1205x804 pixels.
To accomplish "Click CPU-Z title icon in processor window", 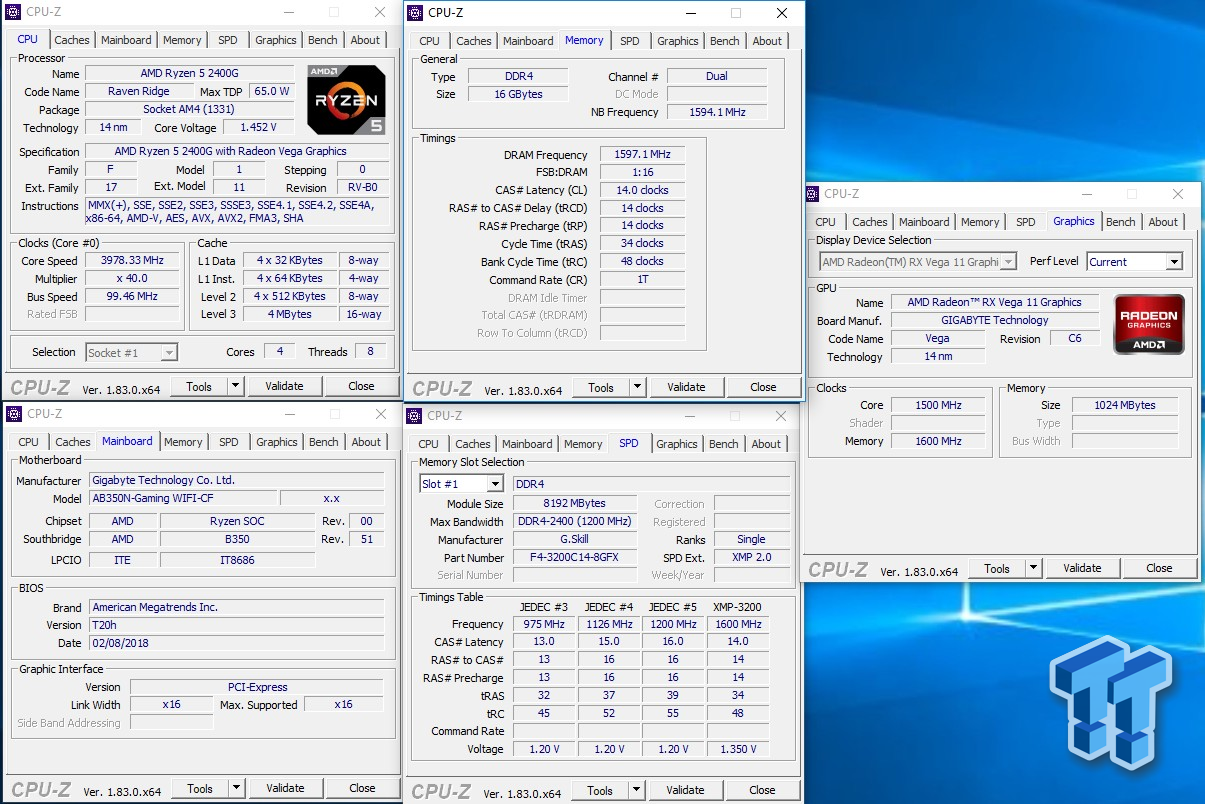I will coord(14,12).
